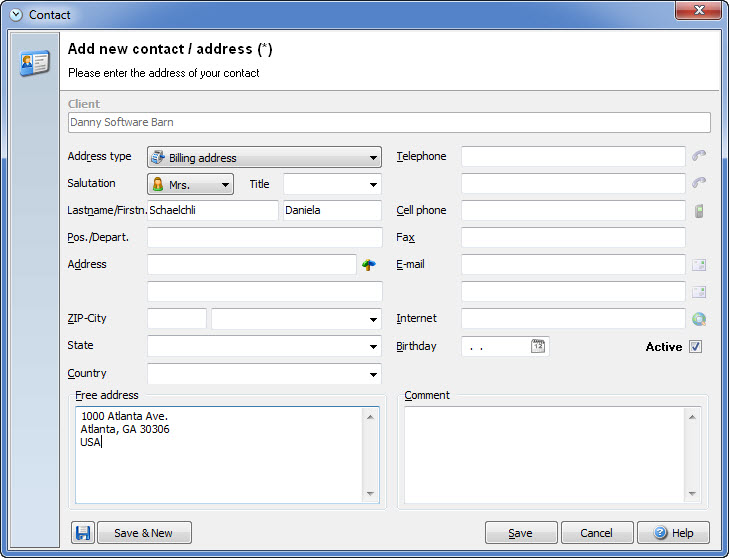The image size is (729, 558).
Task: Toggle the Active checkbox
Action: click(696, 346)
